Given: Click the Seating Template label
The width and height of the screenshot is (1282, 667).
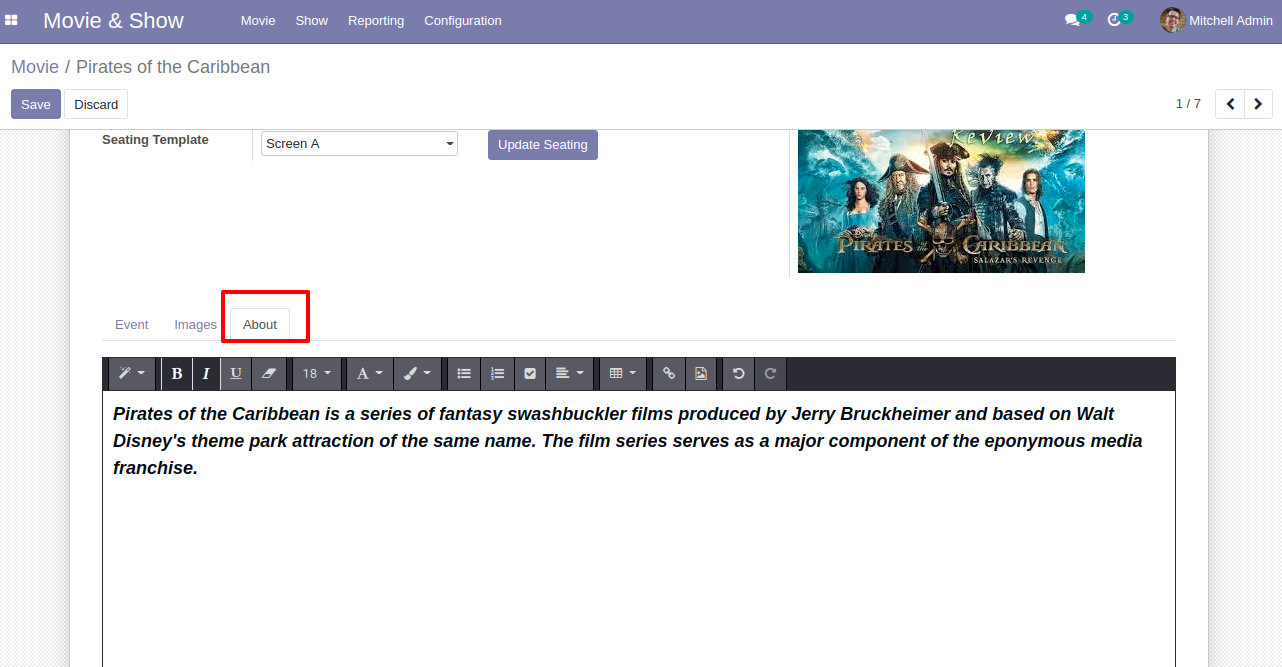Looking at the screenshot, I should pos(155,140).
